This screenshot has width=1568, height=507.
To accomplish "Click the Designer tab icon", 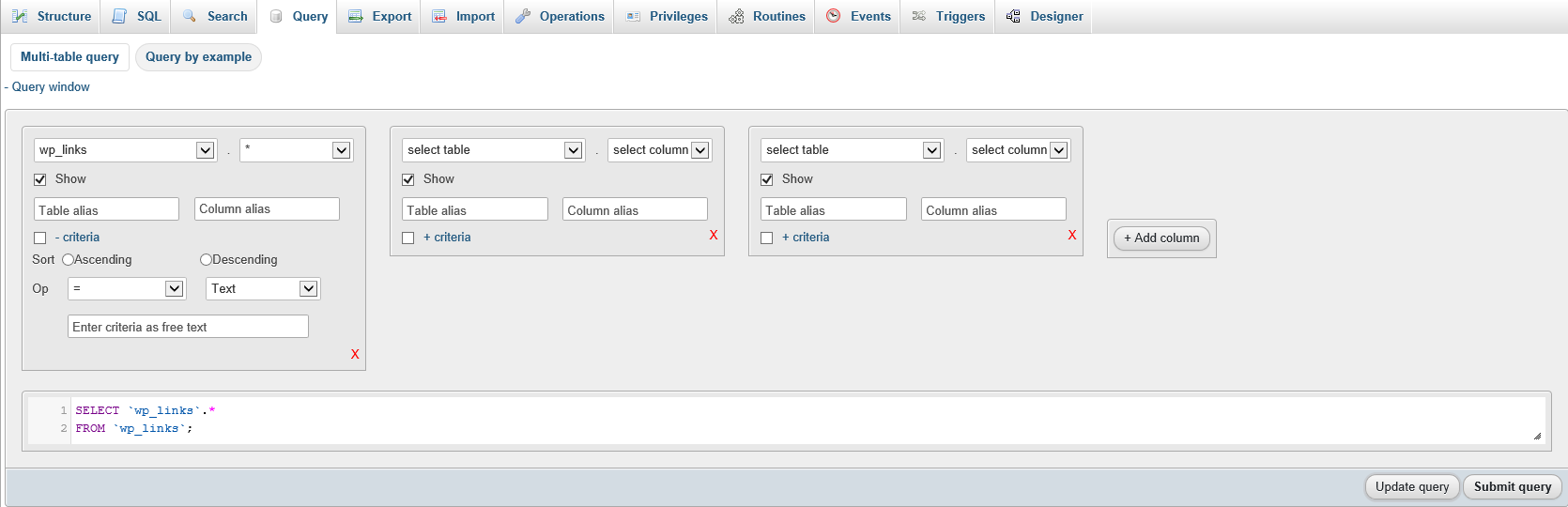I will click(x=1013, y=16).
